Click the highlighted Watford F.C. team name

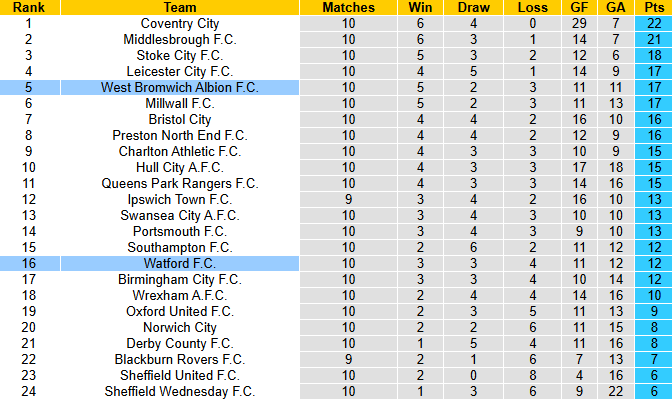coord(180,263)
